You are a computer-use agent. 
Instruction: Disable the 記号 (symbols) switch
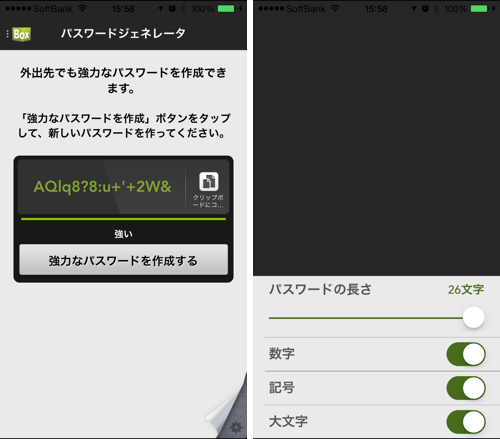466,388
